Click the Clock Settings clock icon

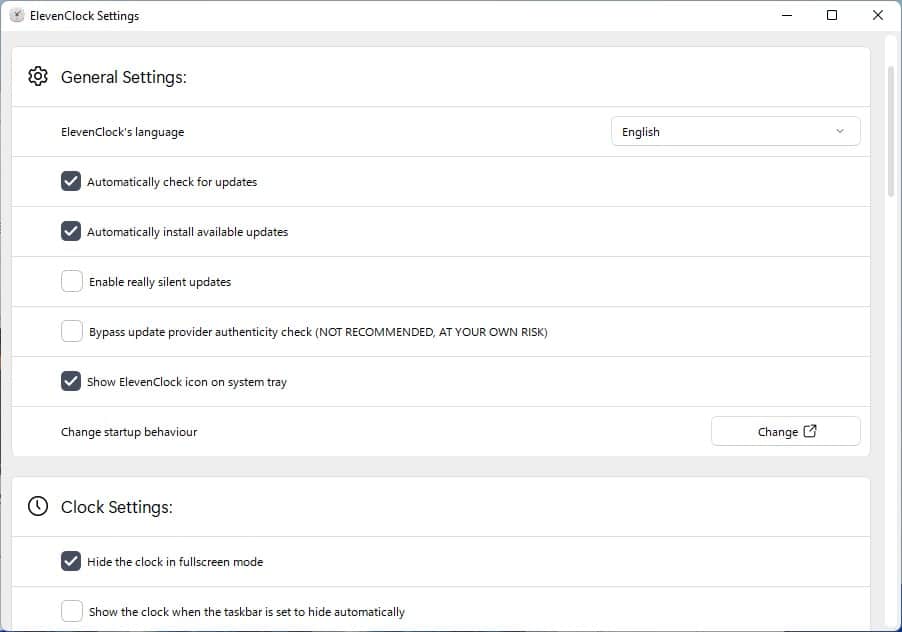38,507
